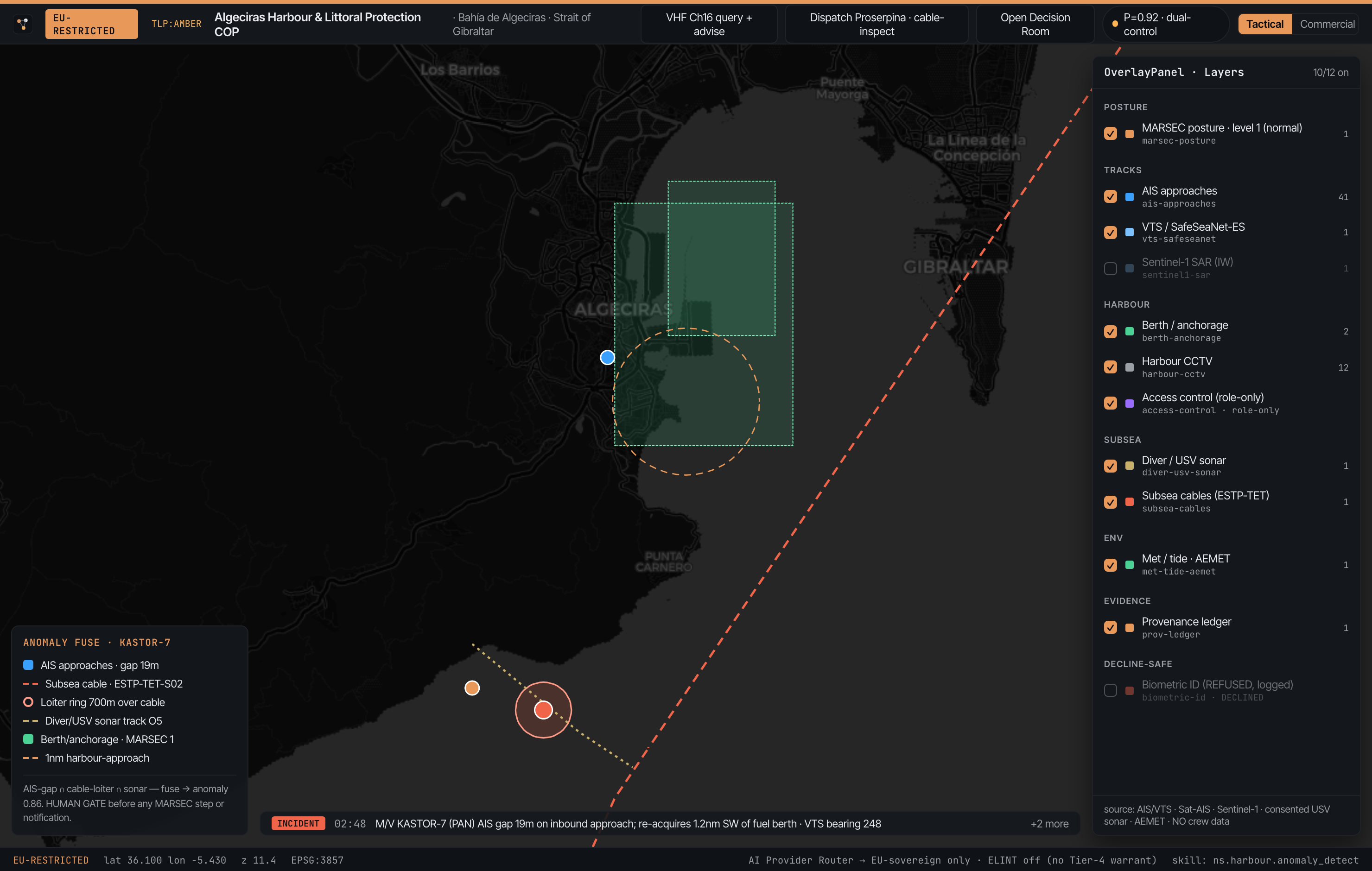The image size is (1372, 871).
Task: Click VTS / SafeSeaNet light blue swatch
Action: tap(1129, 233)
